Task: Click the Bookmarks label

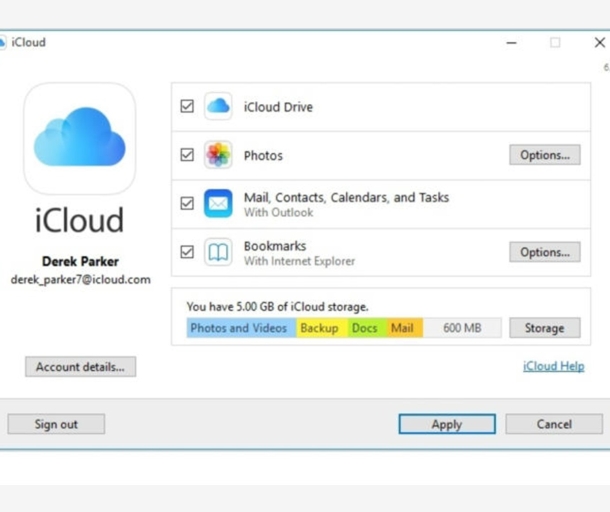Action: click(x=275, y=246)
